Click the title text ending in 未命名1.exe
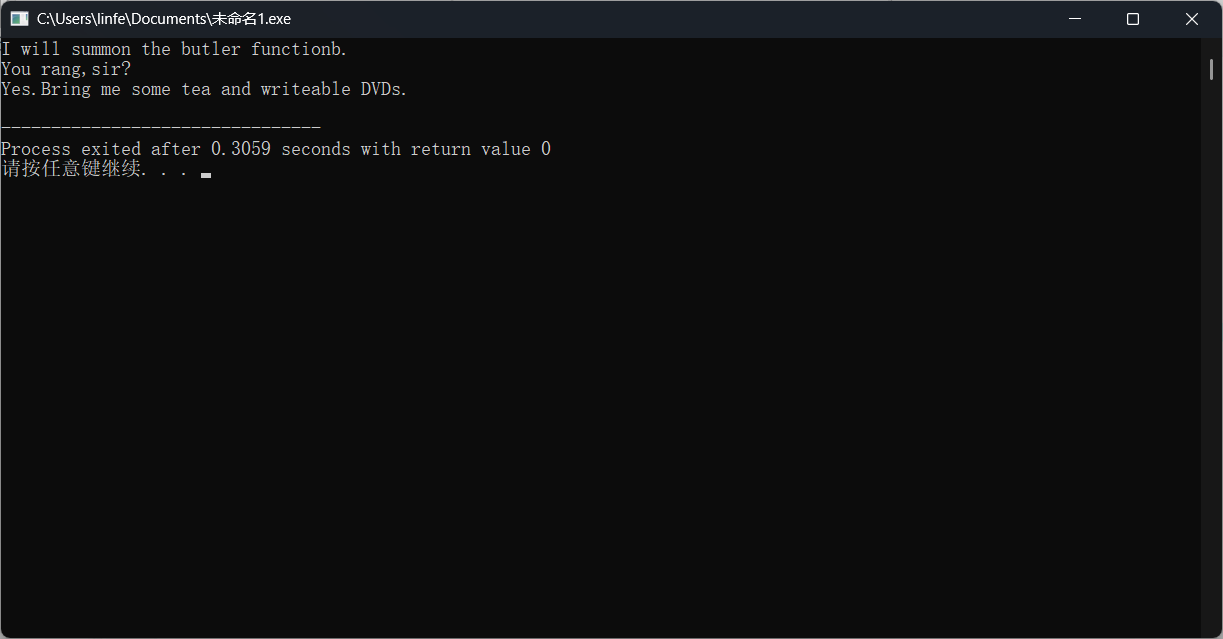 point(164,19)
